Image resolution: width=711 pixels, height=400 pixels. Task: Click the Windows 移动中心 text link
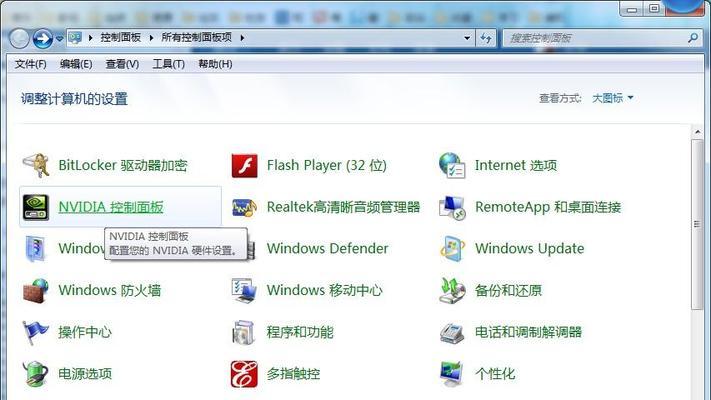(325, 290)
